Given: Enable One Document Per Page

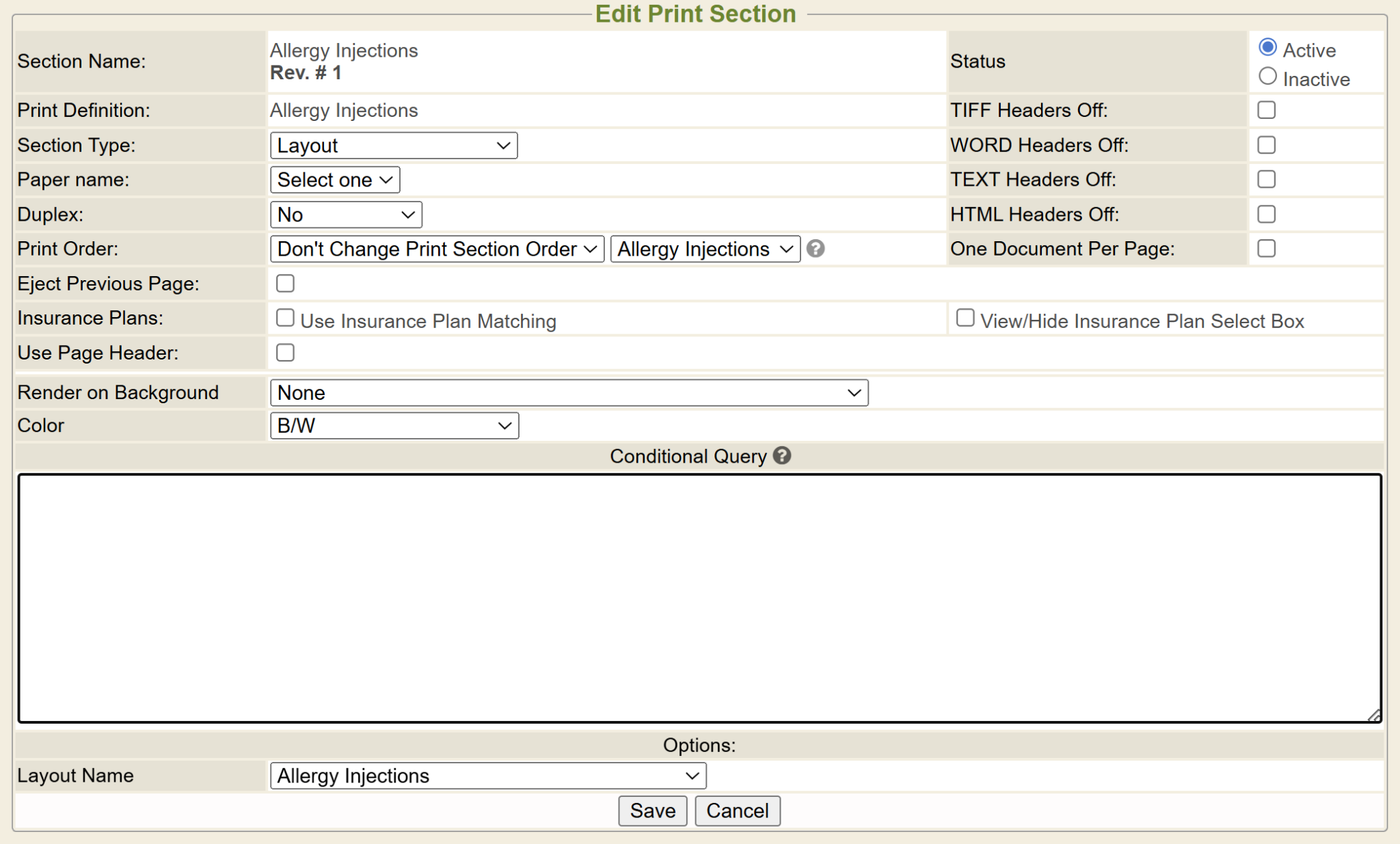Looking at the screenshot, I should (x=1266, y=249).
